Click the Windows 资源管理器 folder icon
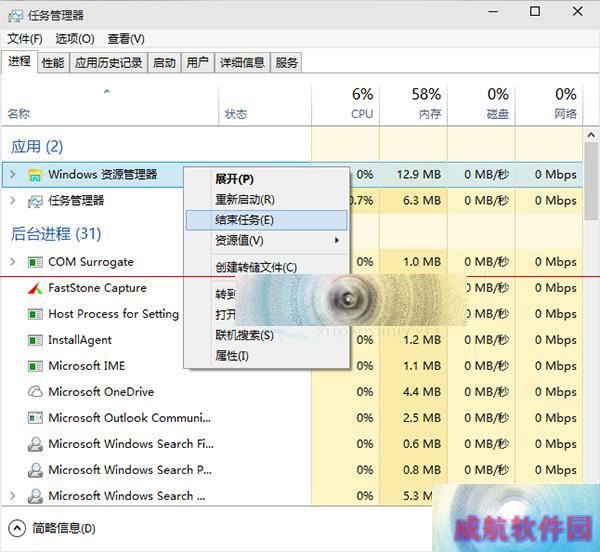 pos(35,175)
